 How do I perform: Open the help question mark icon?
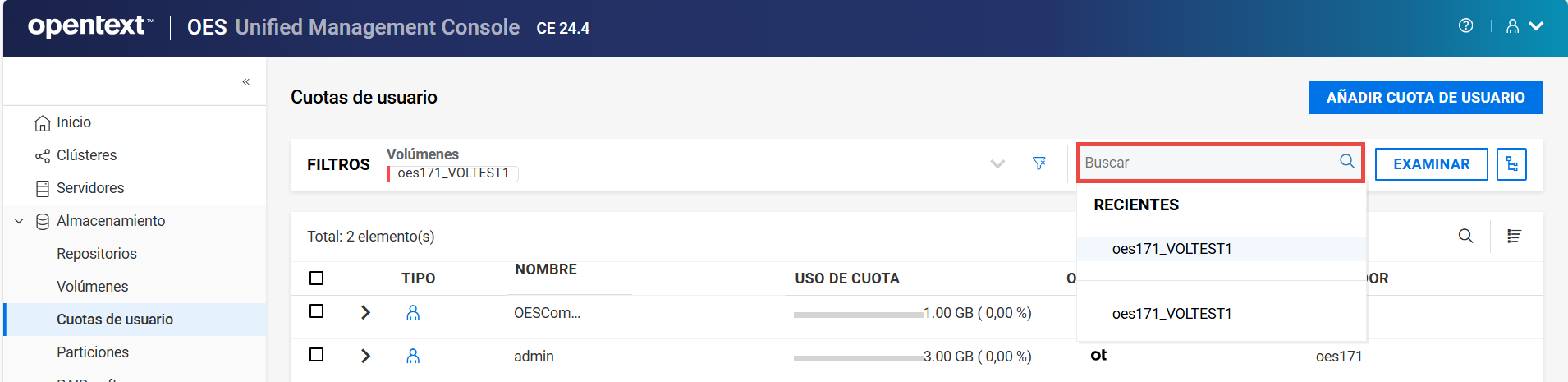(x=1465, y=26)
